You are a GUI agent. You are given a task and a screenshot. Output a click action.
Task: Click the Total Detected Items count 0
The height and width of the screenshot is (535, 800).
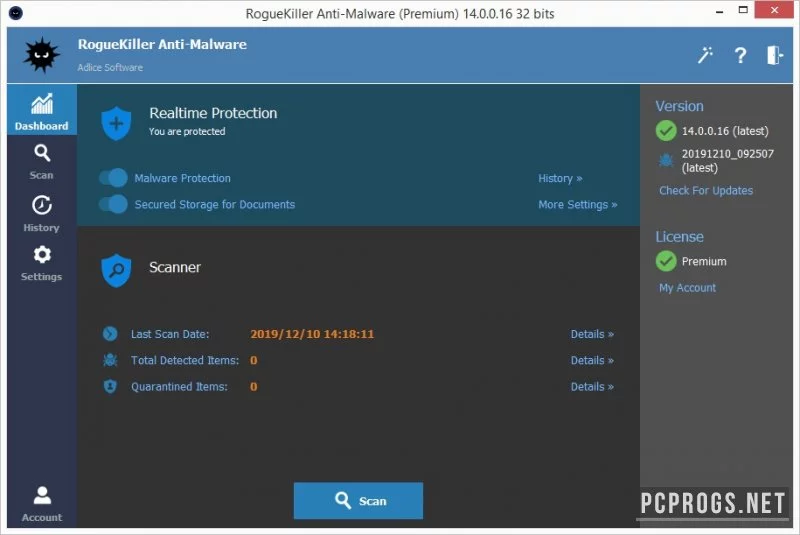(x=254, y=361)
